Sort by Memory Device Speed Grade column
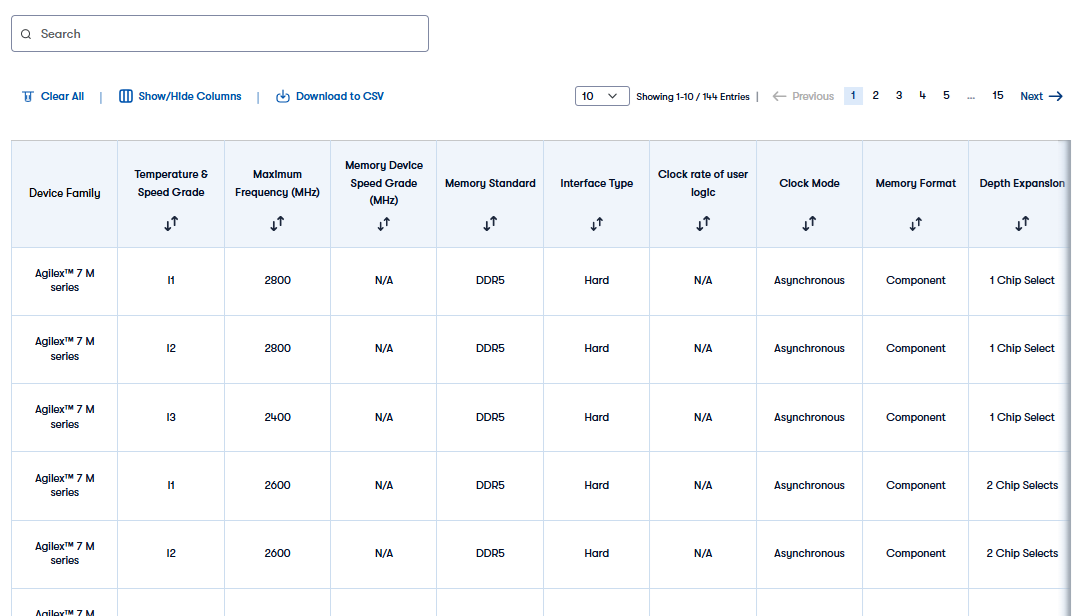This screenshot has width=1074, height=616. [x=383, y=224]
